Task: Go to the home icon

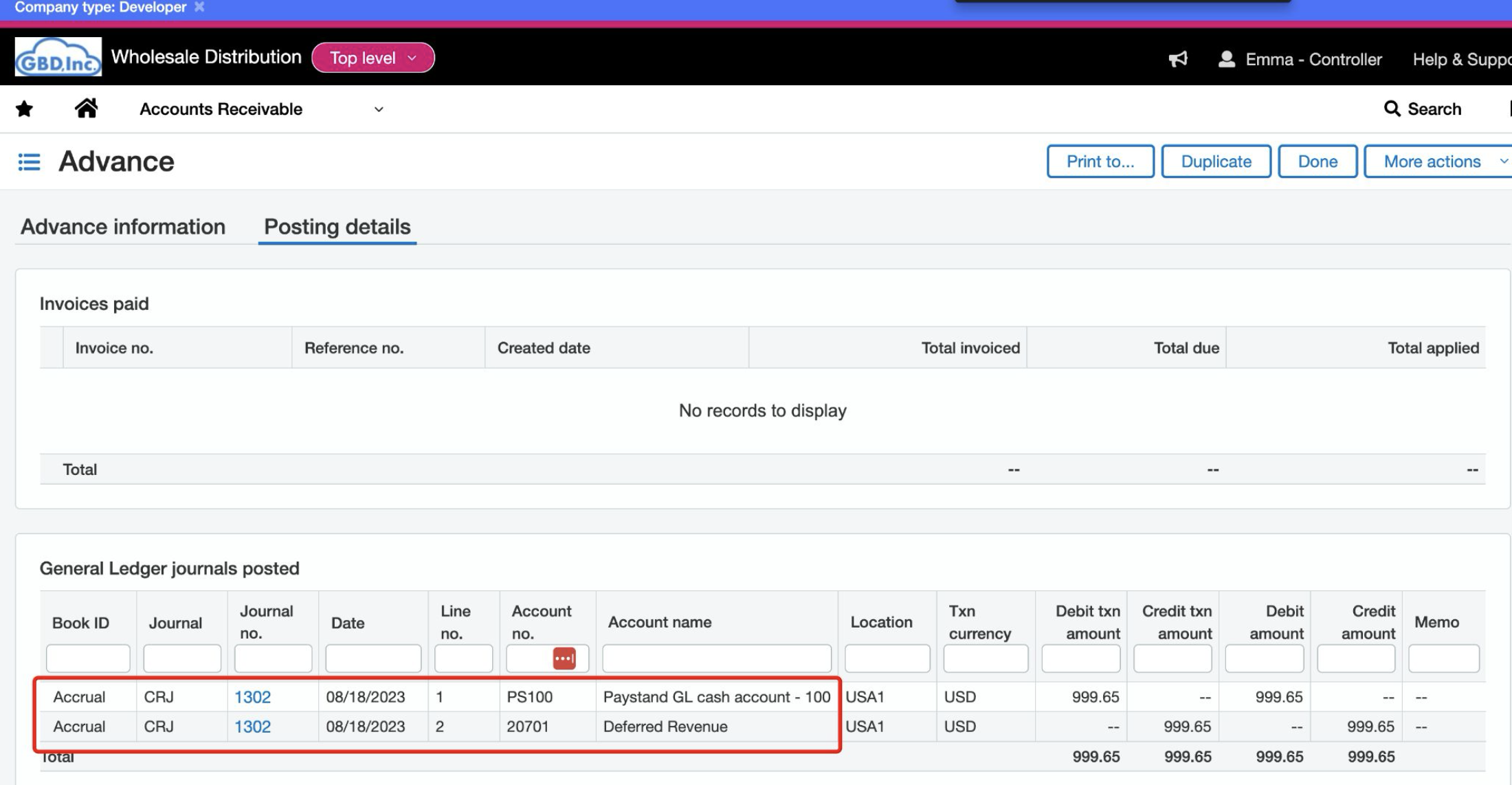Action: [86, 108]
